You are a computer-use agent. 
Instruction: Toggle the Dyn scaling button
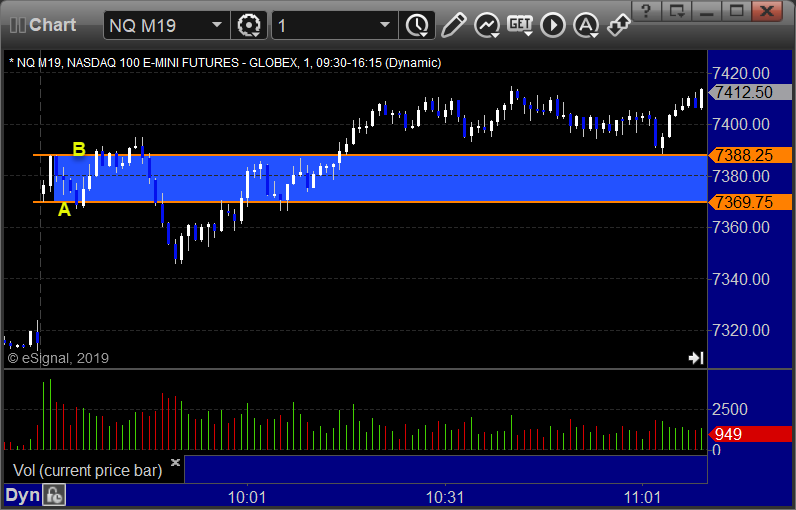(x=22, y=495)
